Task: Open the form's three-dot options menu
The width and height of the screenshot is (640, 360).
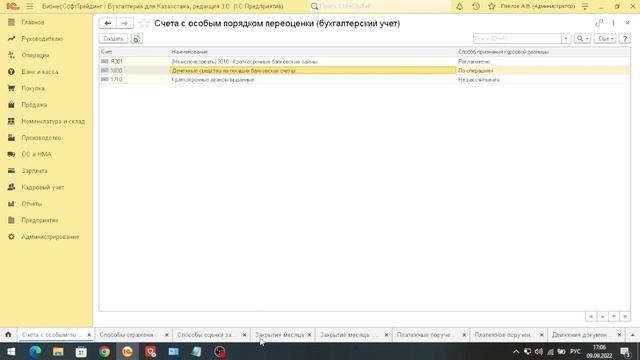Action: (x=613, y=23)
